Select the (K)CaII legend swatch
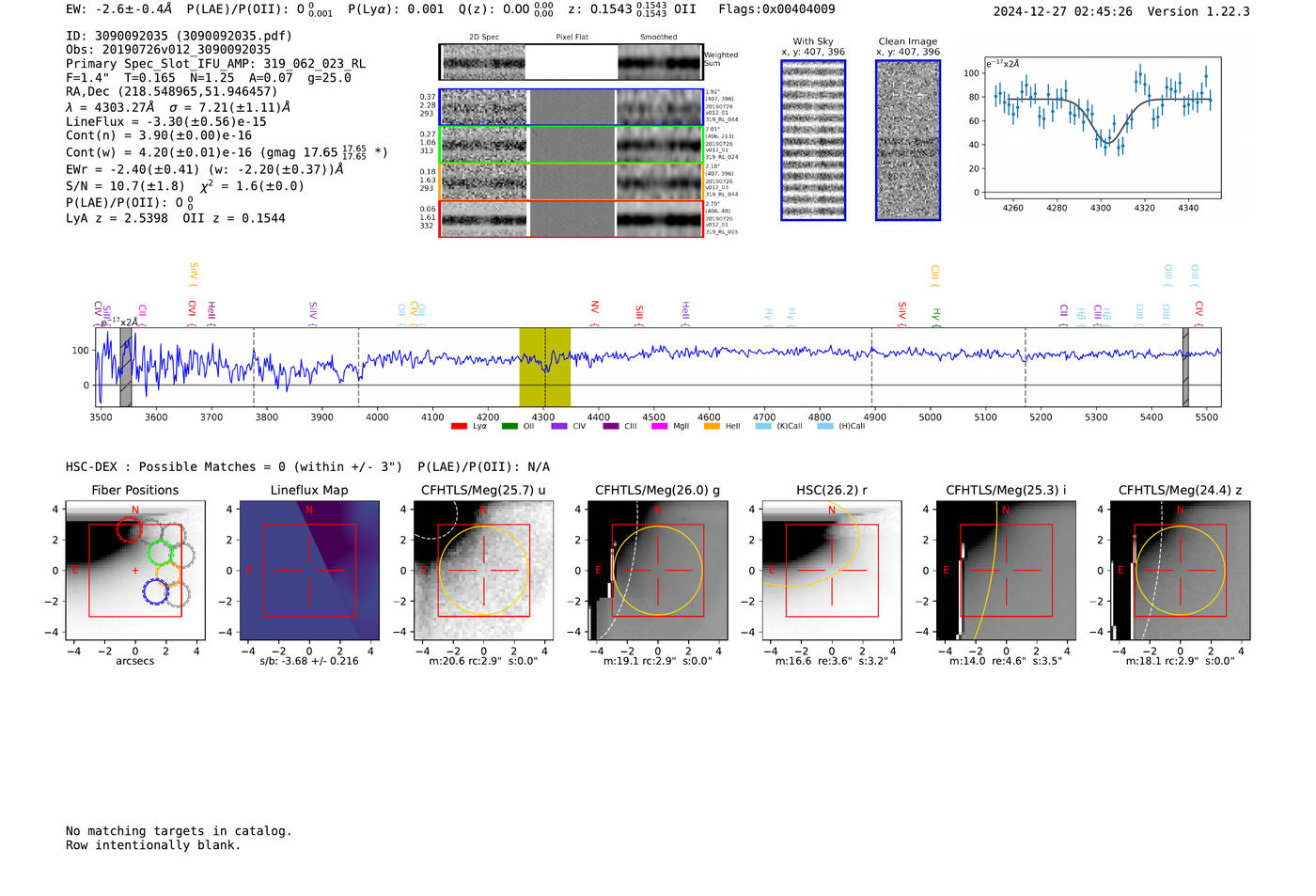Viewport: 1316px width, 896px height. tap(763, 427)
